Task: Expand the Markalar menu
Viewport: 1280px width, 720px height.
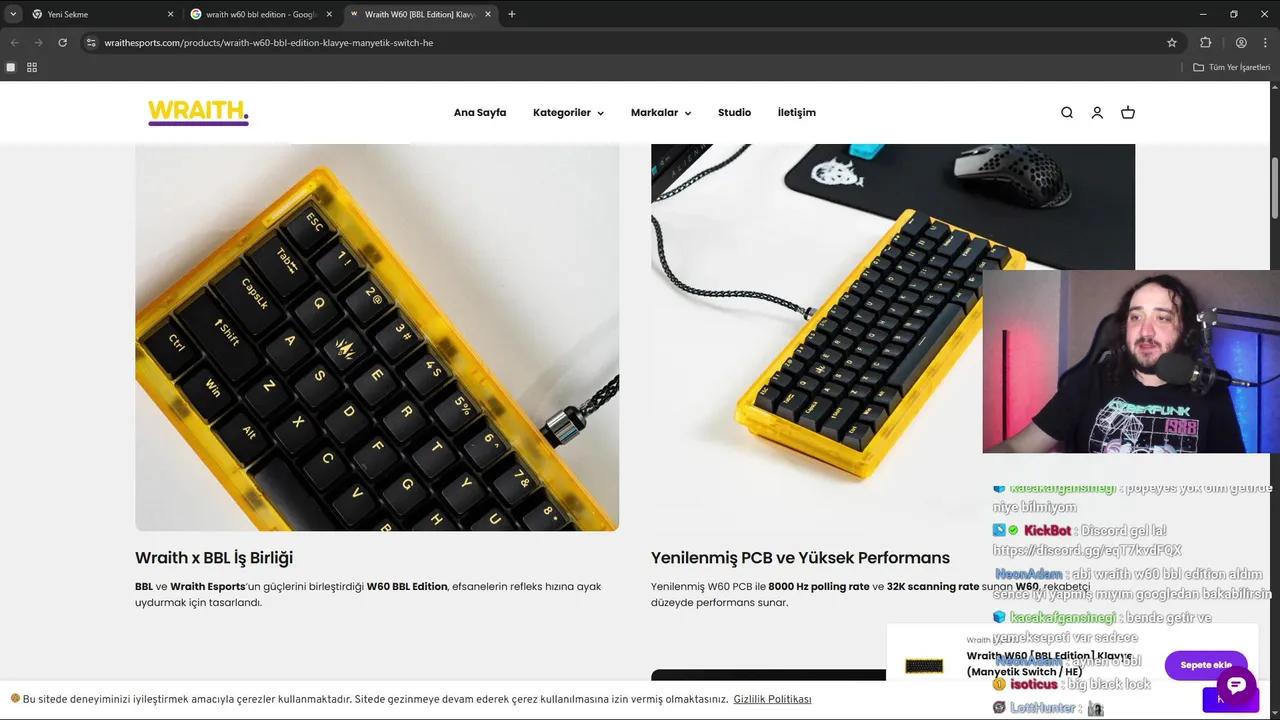Action: tap(661, 113)
